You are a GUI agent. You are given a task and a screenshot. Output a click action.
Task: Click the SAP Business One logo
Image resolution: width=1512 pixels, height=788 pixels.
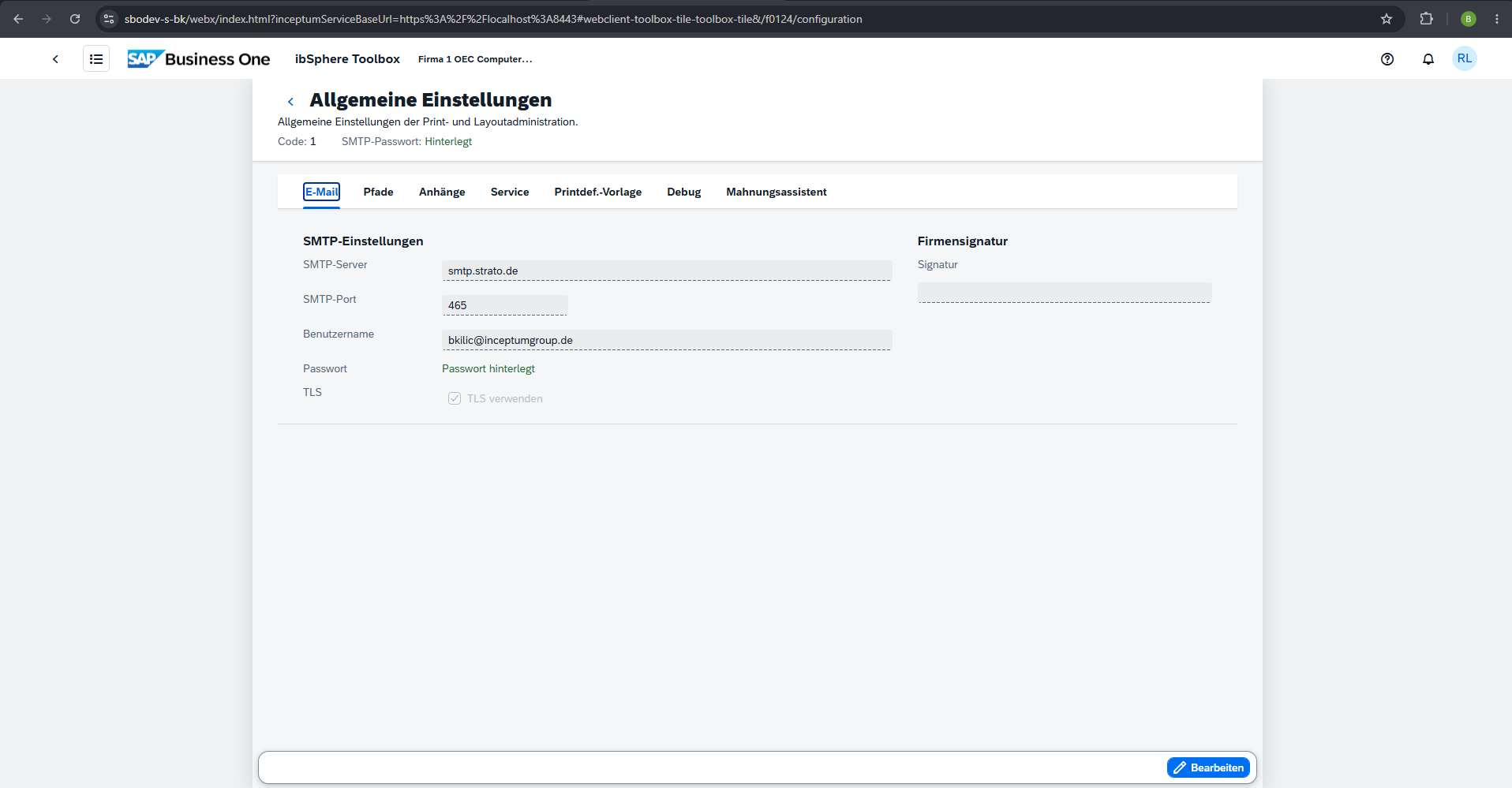click(x=199, y=59)
